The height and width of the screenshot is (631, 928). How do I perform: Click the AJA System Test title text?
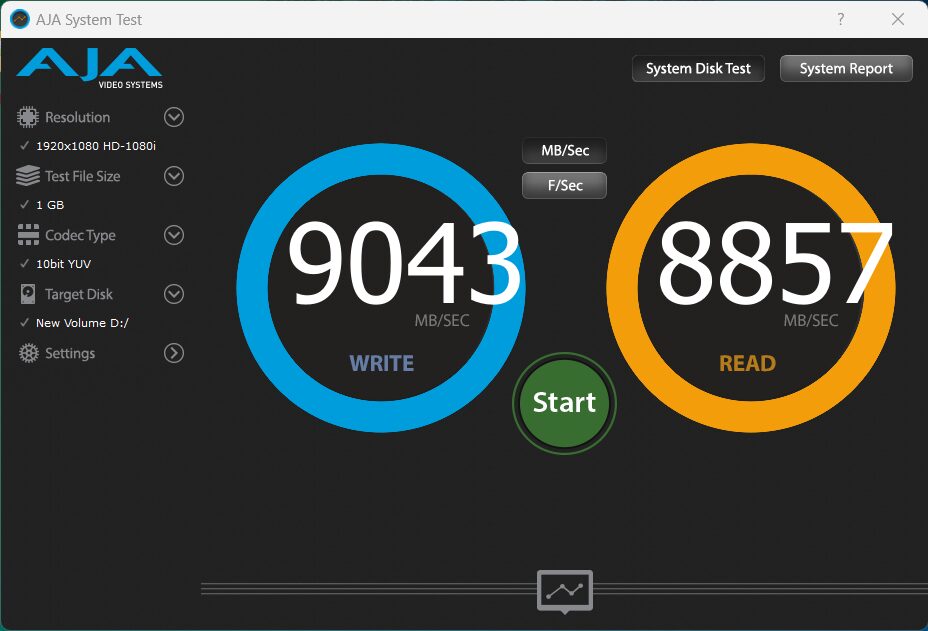(89, 20)
